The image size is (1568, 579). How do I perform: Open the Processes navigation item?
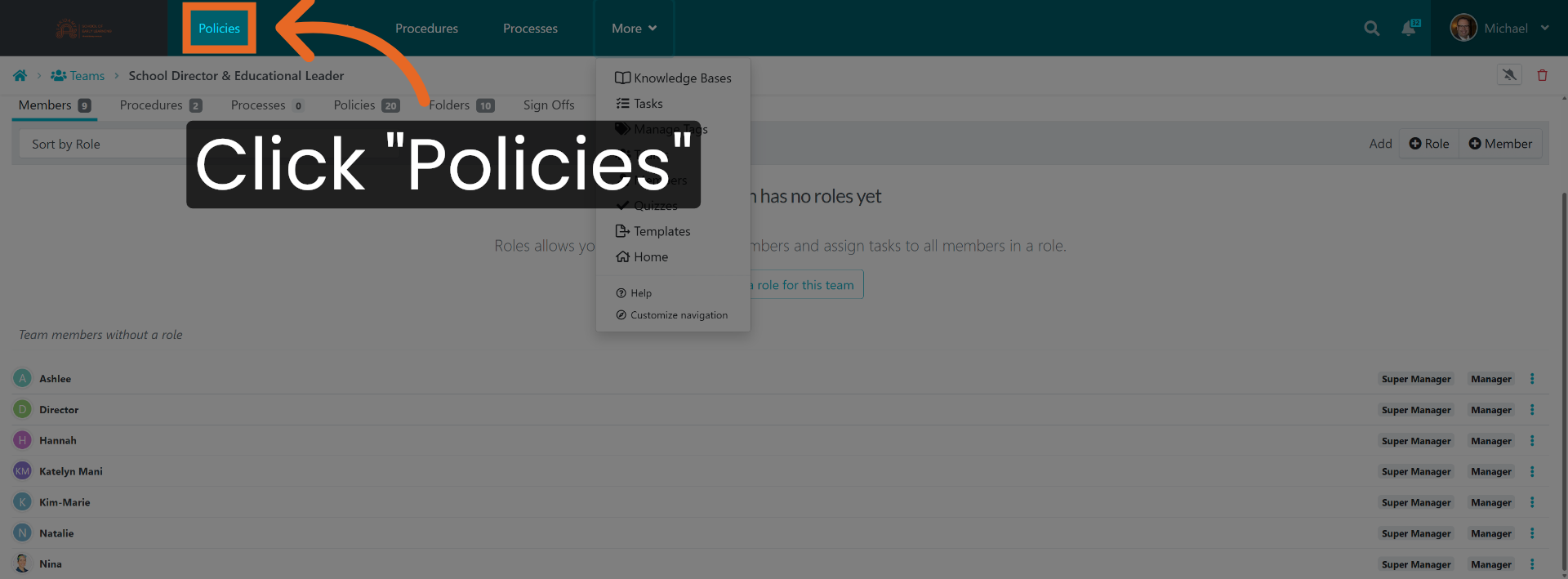pos(530,28)
